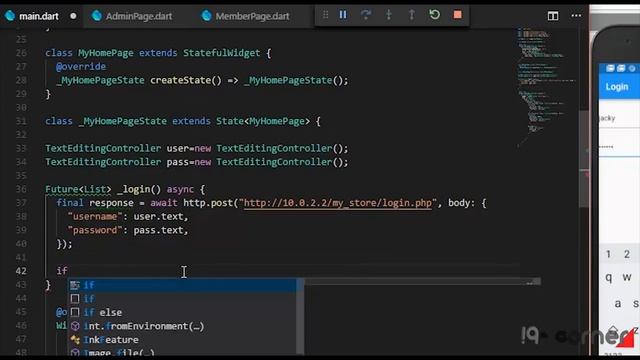Click the code minimap overview
Viewport: 640px width, 360px height.
[x=546, y=88]
